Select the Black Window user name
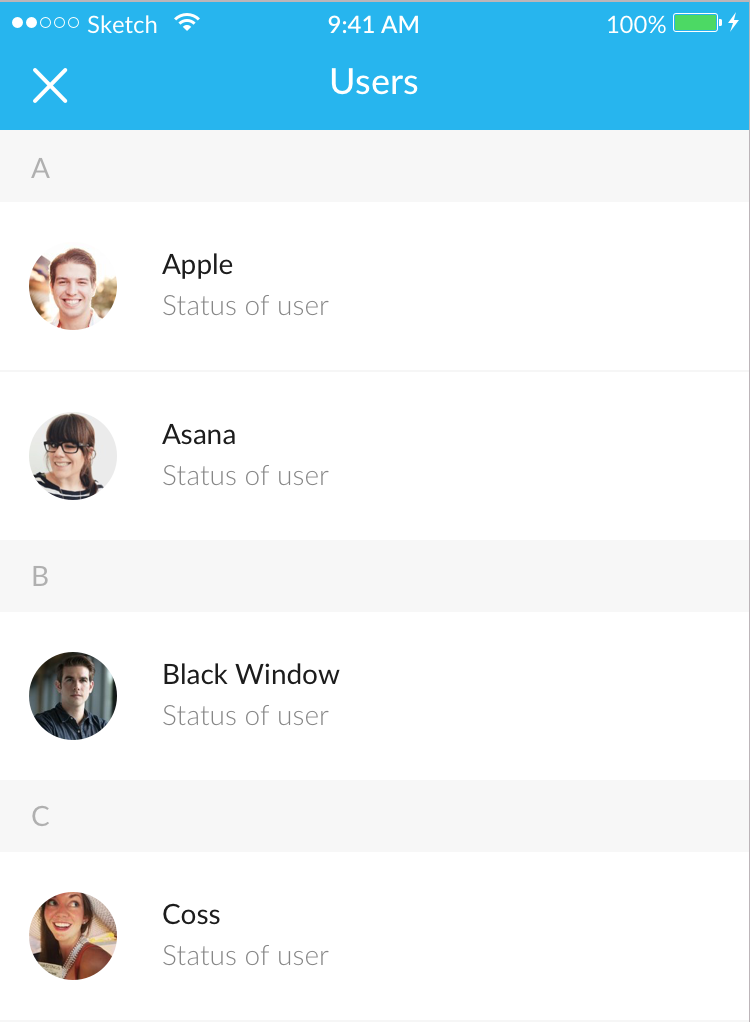 pos(251,675)
